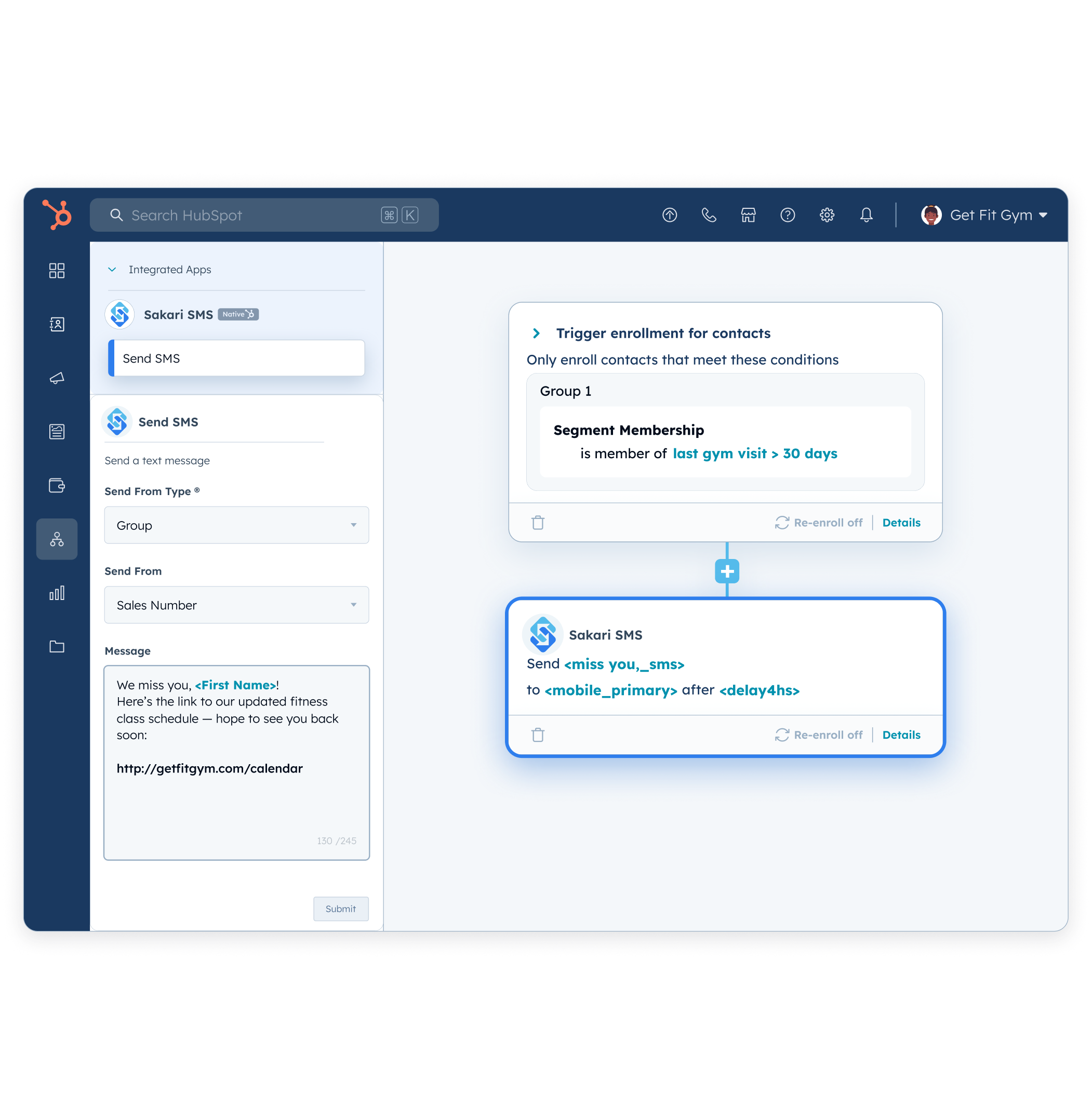Open the notifications bell
This screenshot has height=1119, width=1092.
866,215
